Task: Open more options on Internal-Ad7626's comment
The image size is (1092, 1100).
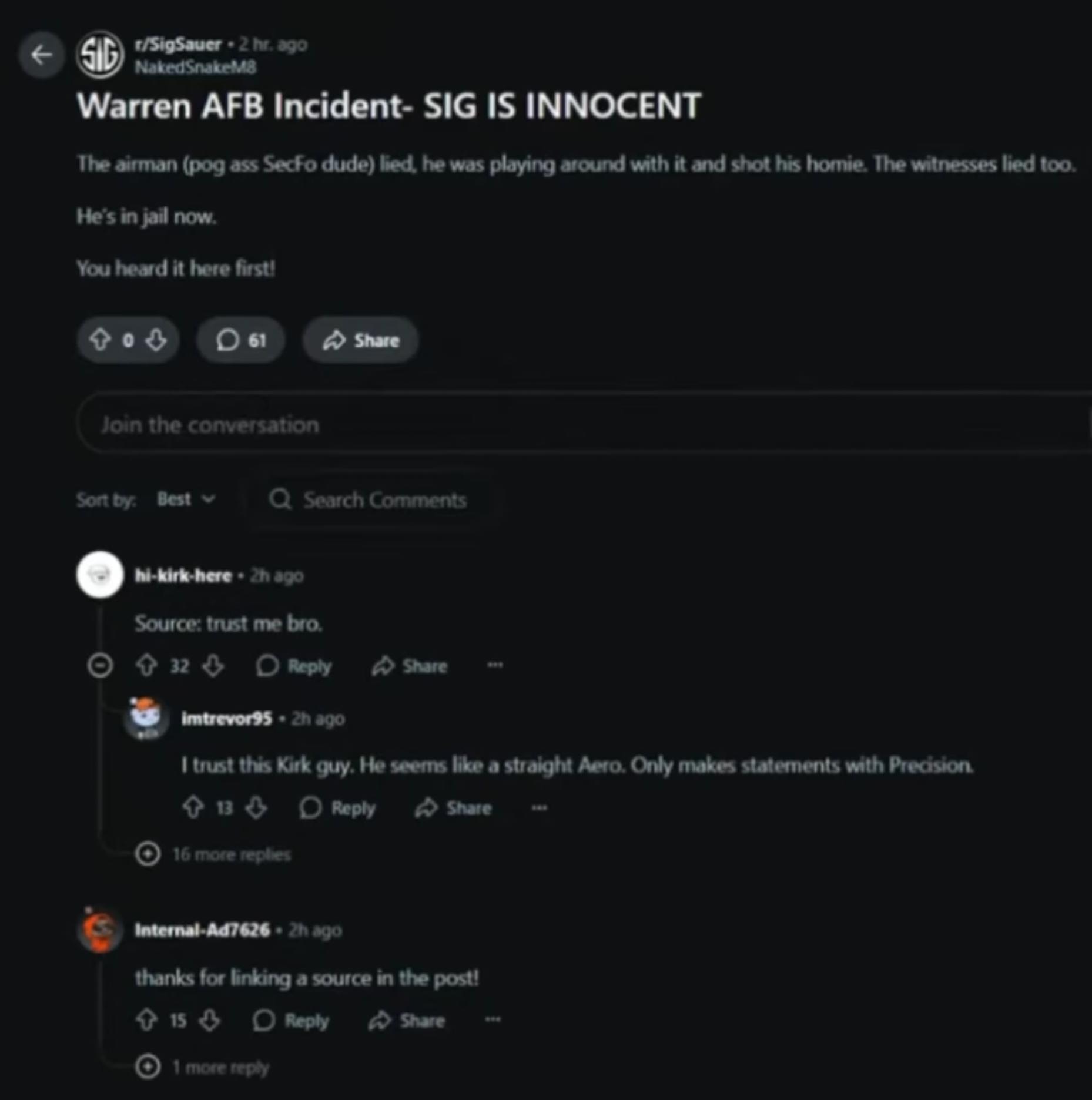Action: [x=493, y=1019]
